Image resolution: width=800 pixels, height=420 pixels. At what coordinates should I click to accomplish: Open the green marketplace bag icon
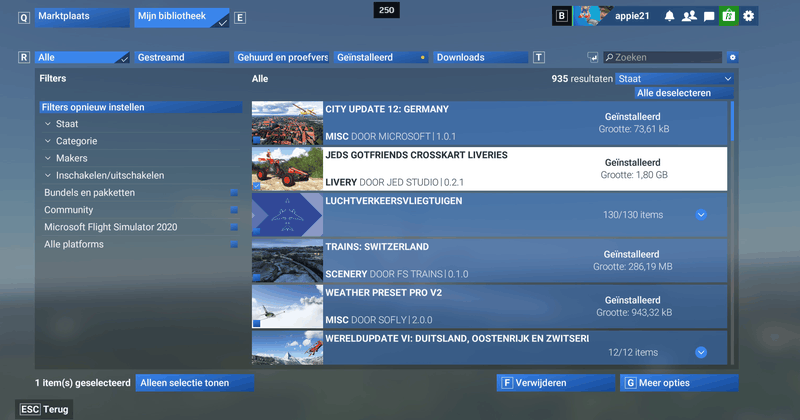[729, 16]
